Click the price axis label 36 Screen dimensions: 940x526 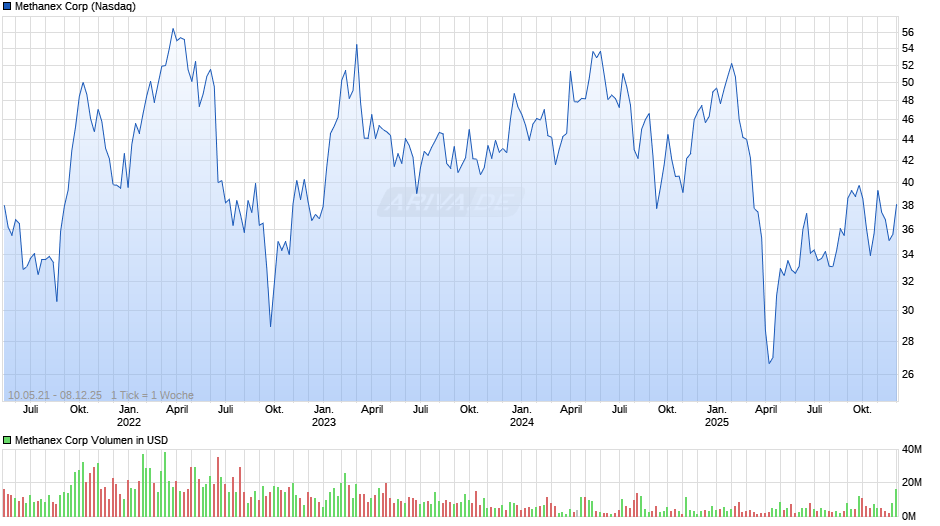[x=908, y=230]
